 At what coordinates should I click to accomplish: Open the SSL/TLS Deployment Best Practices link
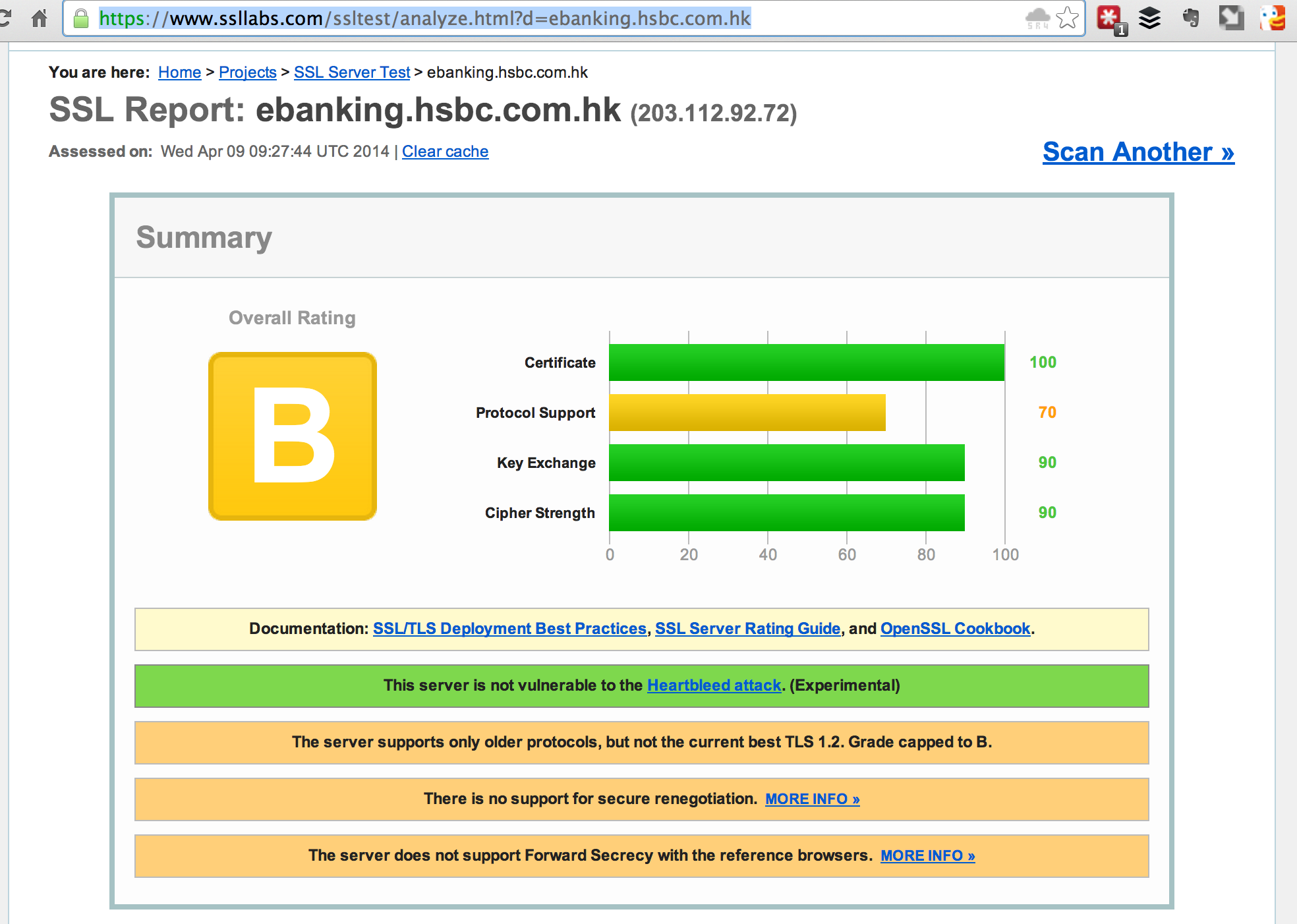[x=509, y=629]
